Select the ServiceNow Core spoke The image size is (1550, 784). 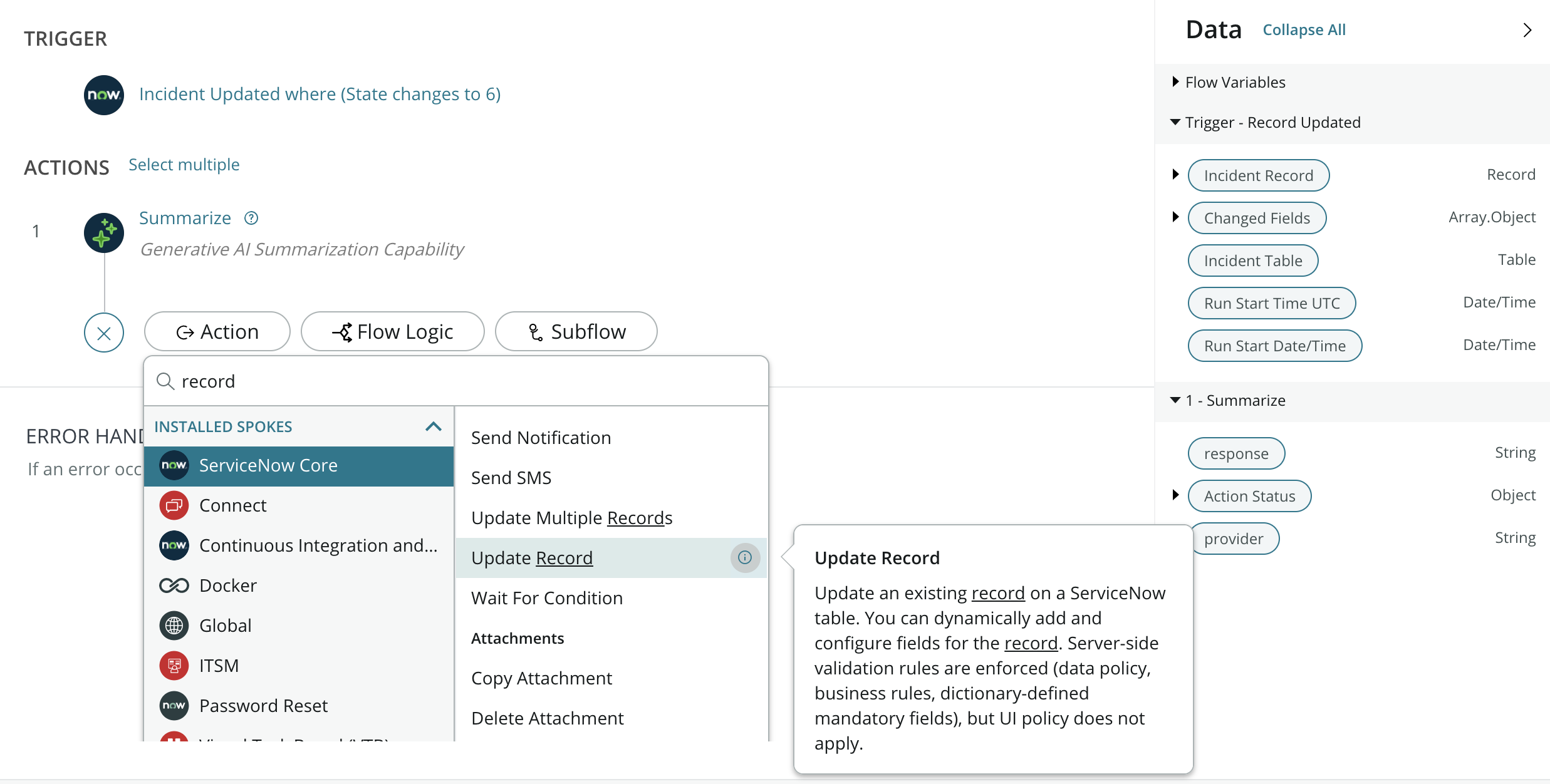click(299, 465)
